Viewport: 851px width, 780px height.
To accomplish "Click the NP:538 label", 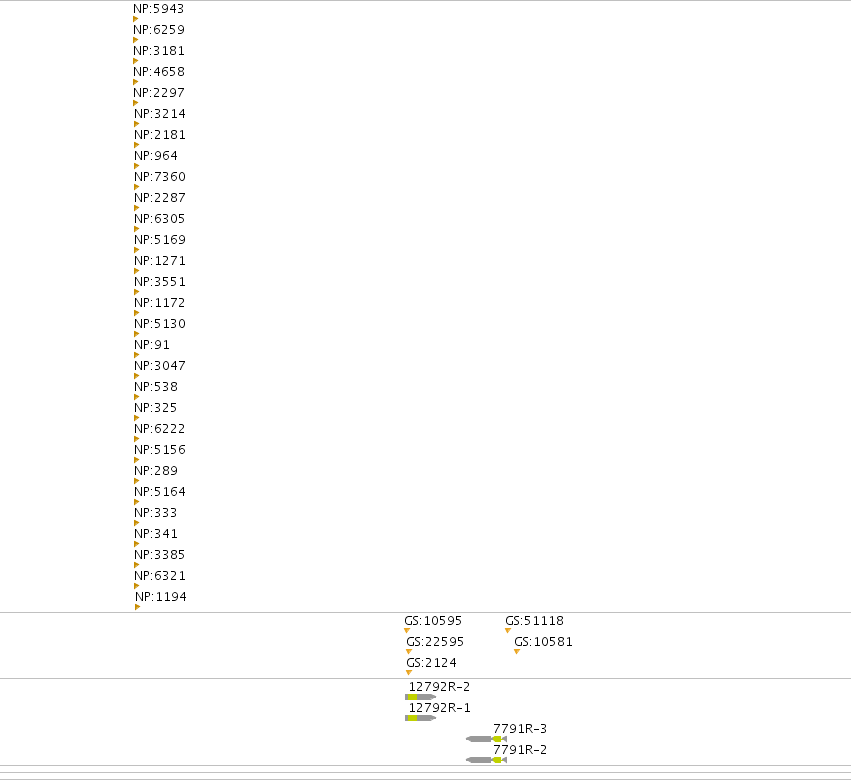I will (156, 387).
